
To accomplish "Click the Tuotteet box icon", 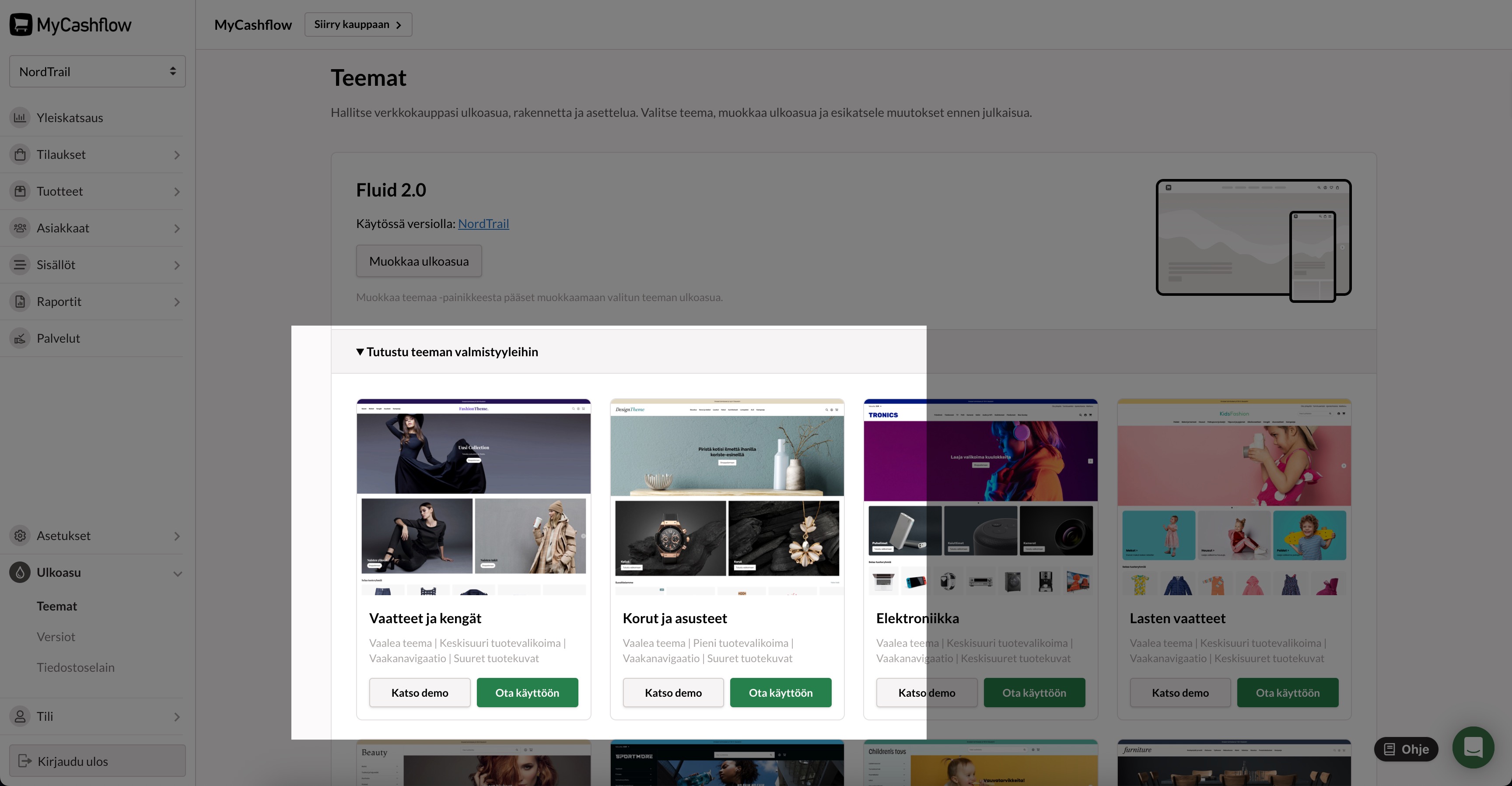I will click(20, 191).
